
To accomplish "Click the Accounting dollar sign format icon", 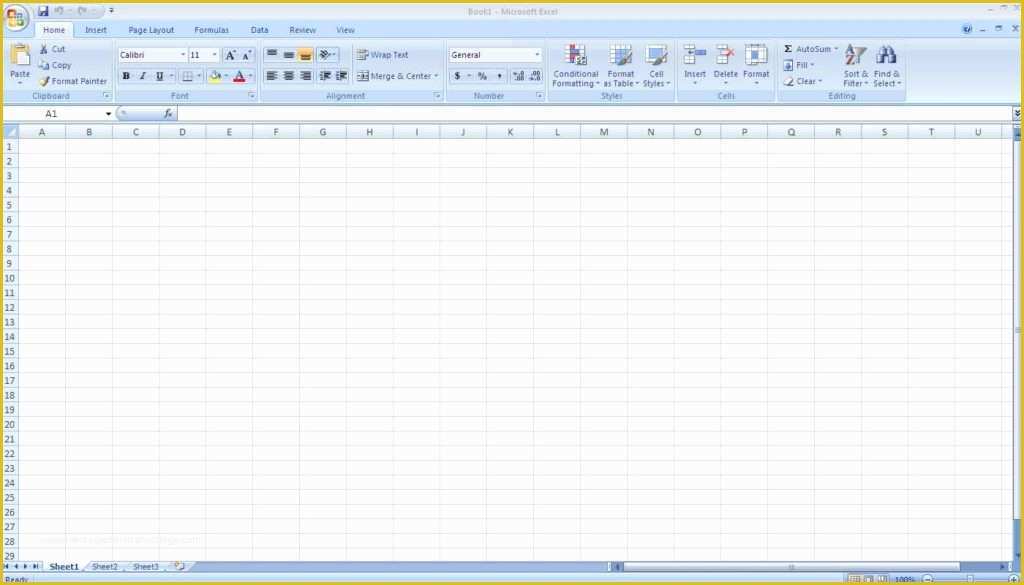I will [x=457, y=76].
